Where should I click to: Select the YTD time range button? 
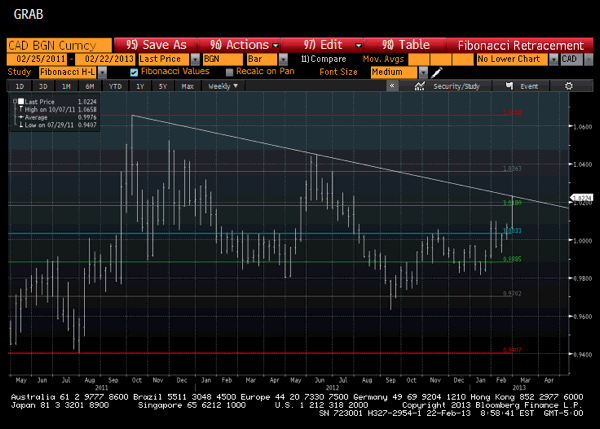115,87
